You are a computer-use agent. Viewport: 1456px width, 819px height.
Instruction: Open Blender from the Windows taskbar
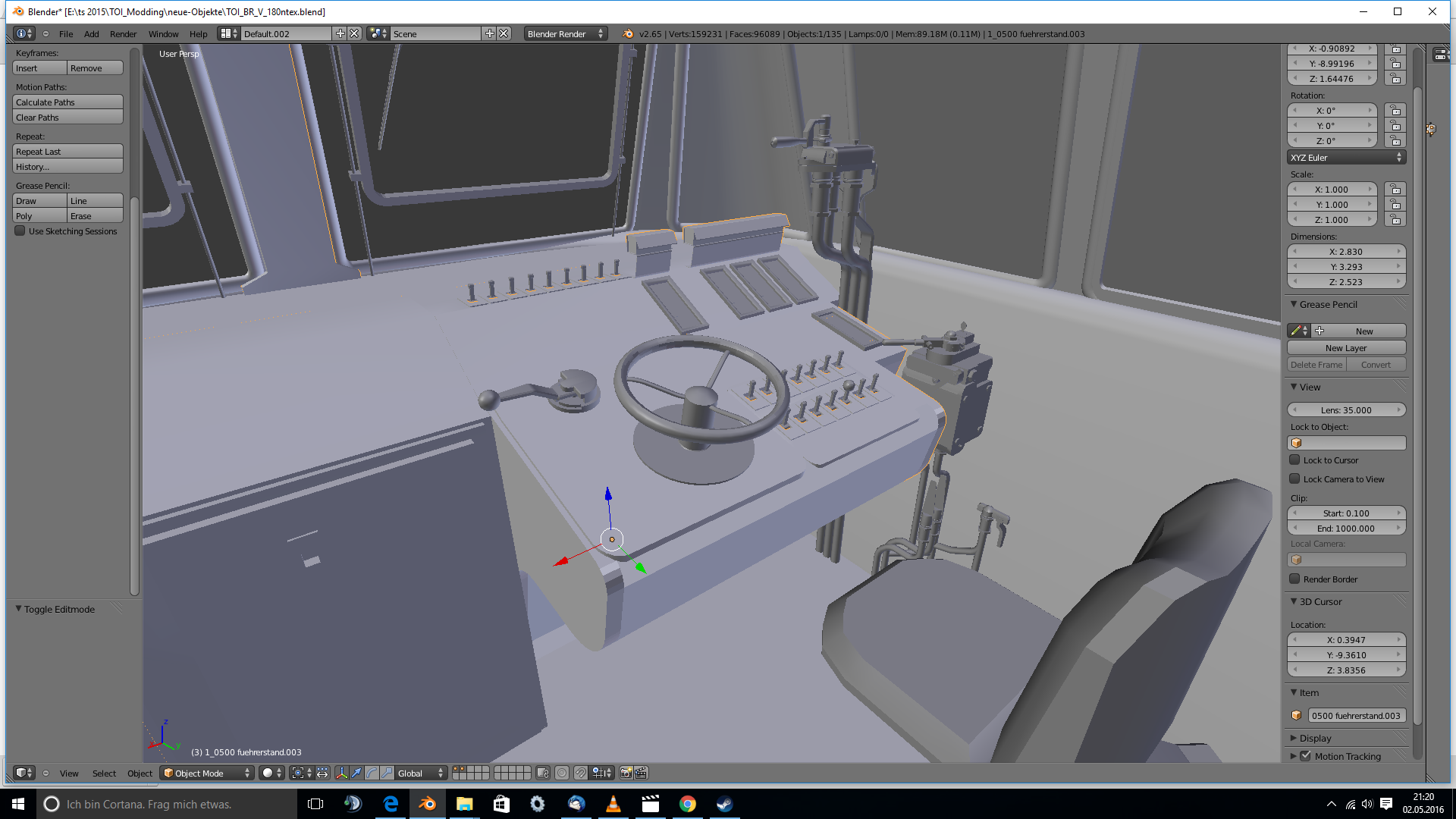(427, 804)
